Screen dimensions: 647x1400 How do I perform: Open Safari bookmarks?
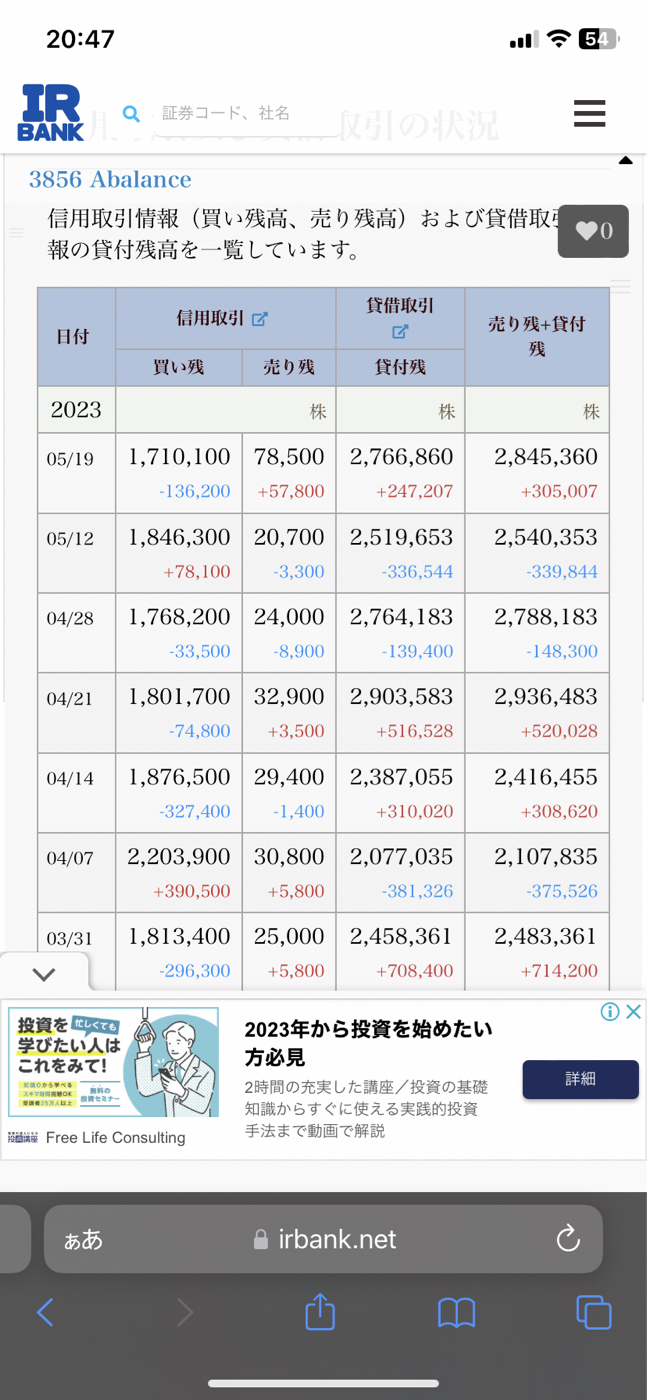pyautogui.click(x=456, y=1312)
